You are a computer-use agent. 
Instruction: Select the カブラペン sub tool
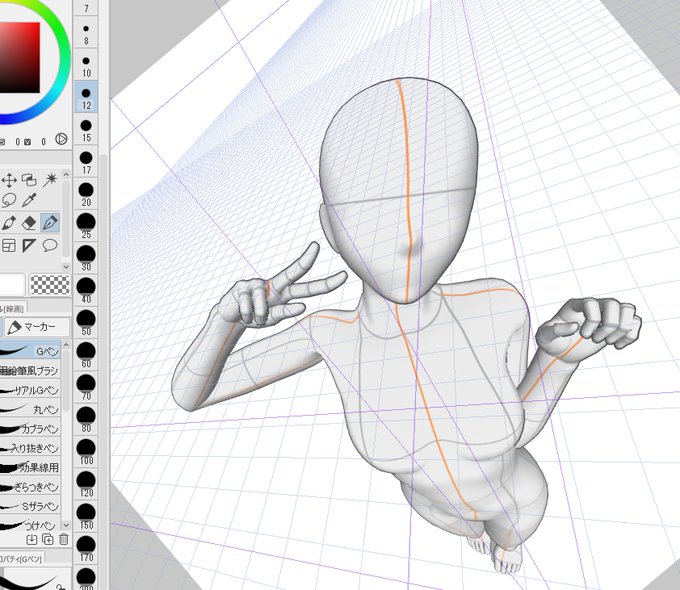click(30, 429)
